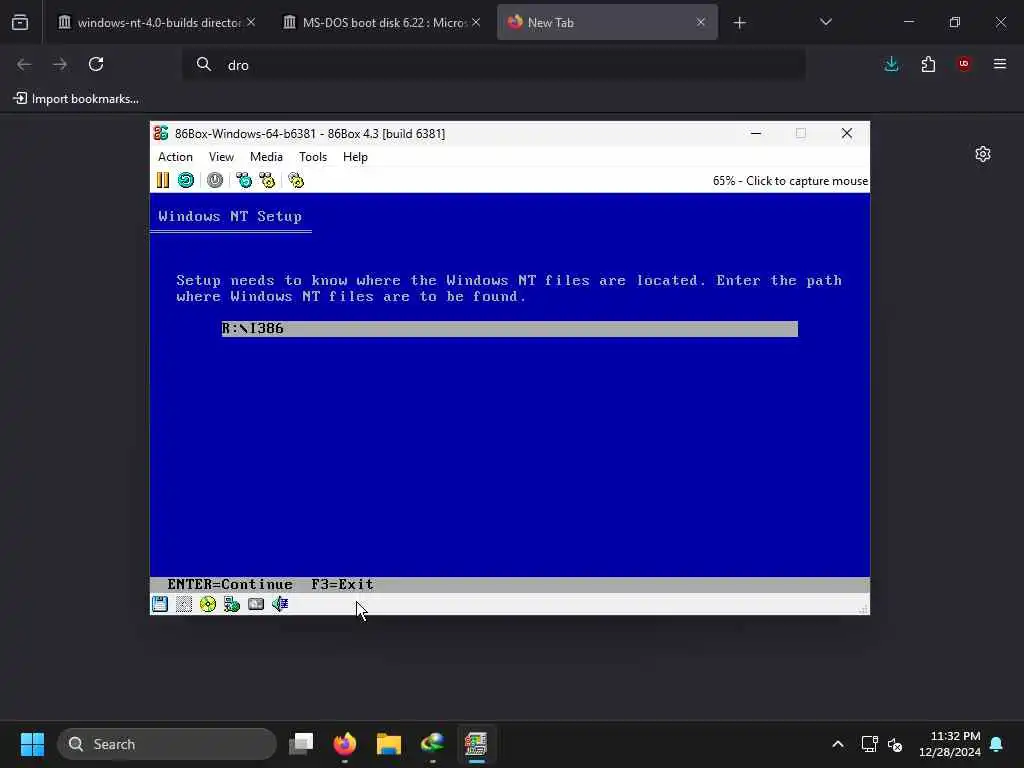The width and height of the screenshot is (1024, 768).
Task: Open the Firefox hamburger application menu
Action: tap(1000, 64)
